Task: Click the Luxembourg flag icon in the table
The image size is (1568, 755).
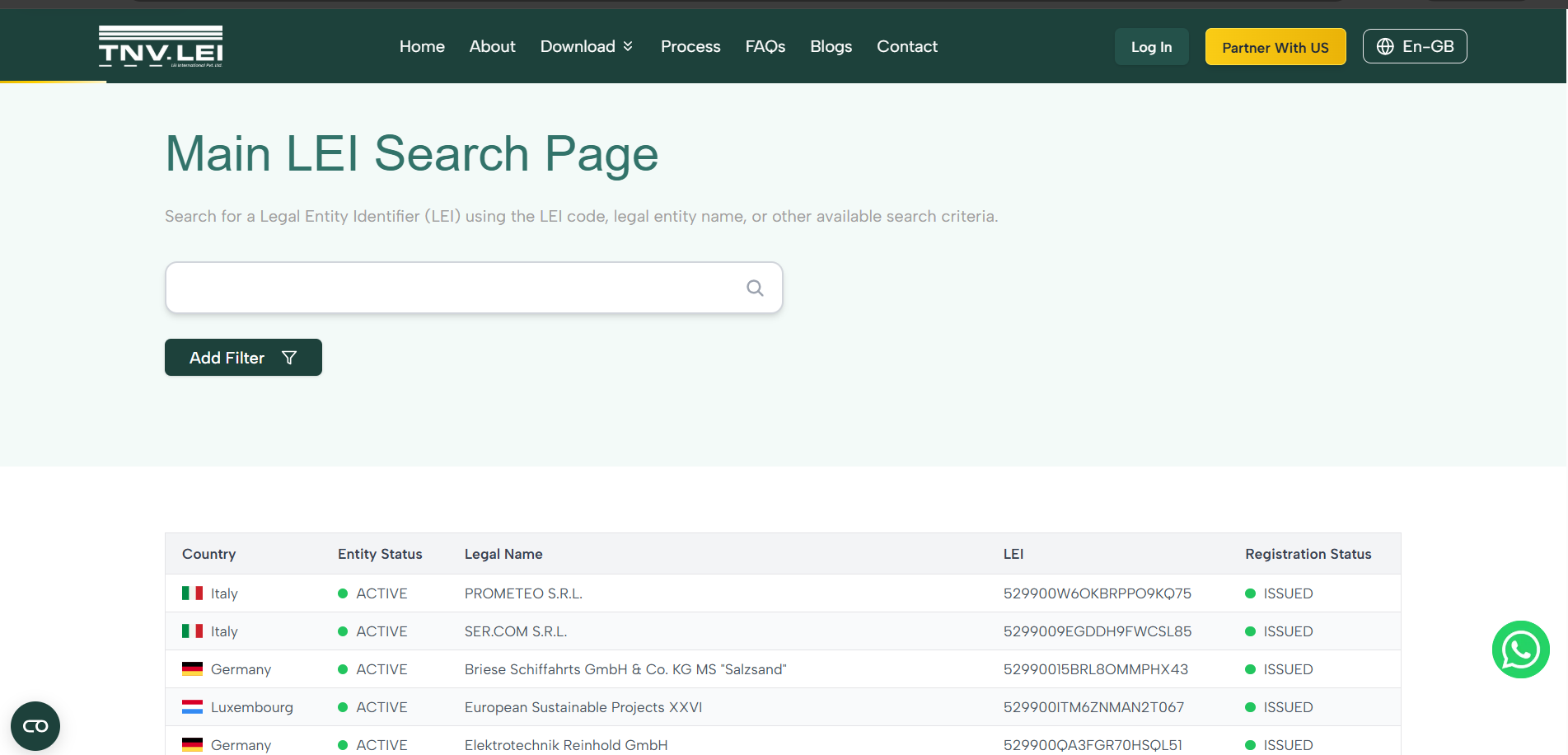Action: click(x=192, y=706)
